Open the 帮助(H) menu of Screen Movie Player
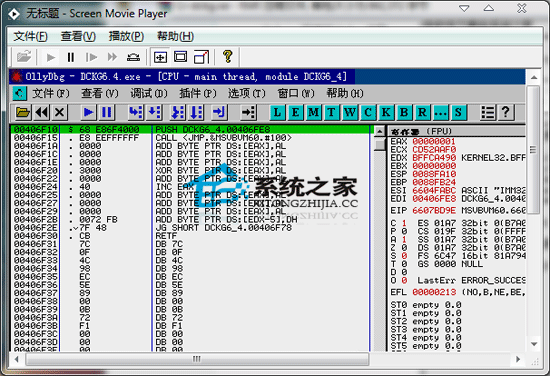Screen dimensions: 550x376 [175, 36]
